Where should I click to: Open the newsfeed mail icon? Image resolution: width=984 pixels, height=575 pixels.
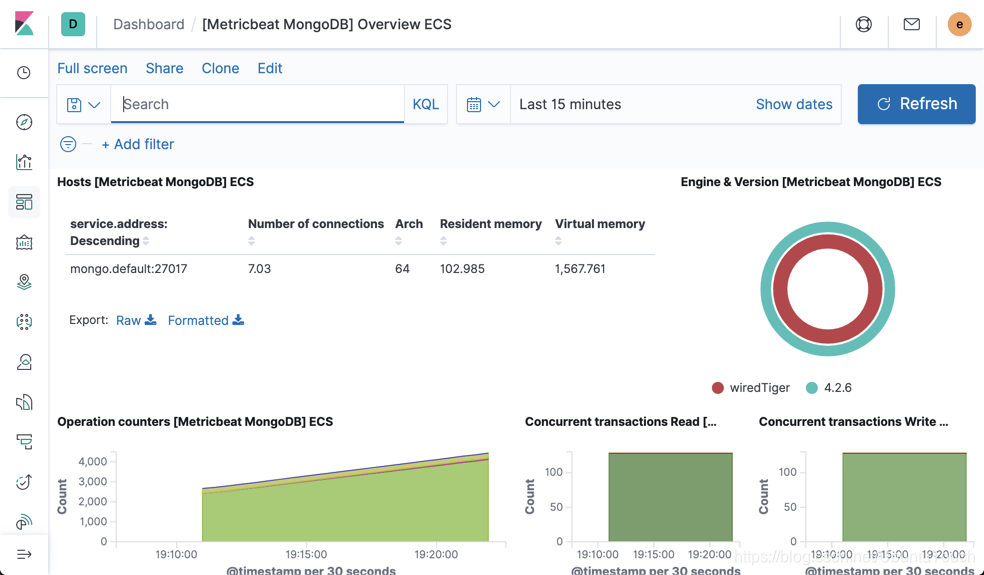pyautogui.click(x=911, y=24)
